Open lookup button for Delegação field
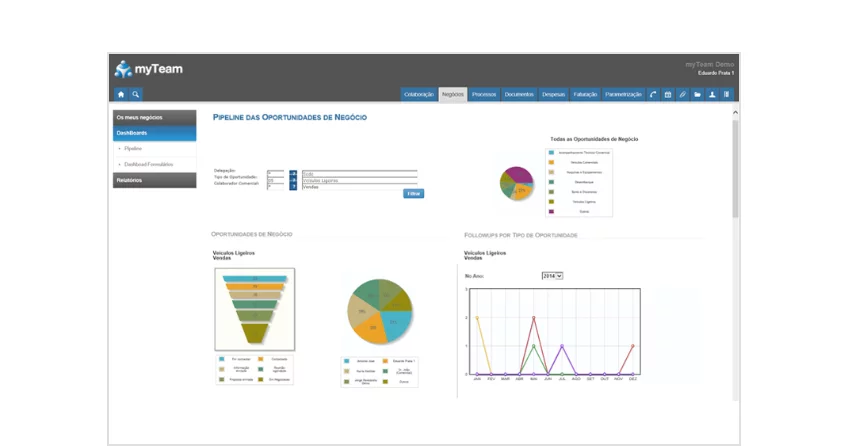Image resolution: width=848 pixels, height=446 pixels. [293, 172]
